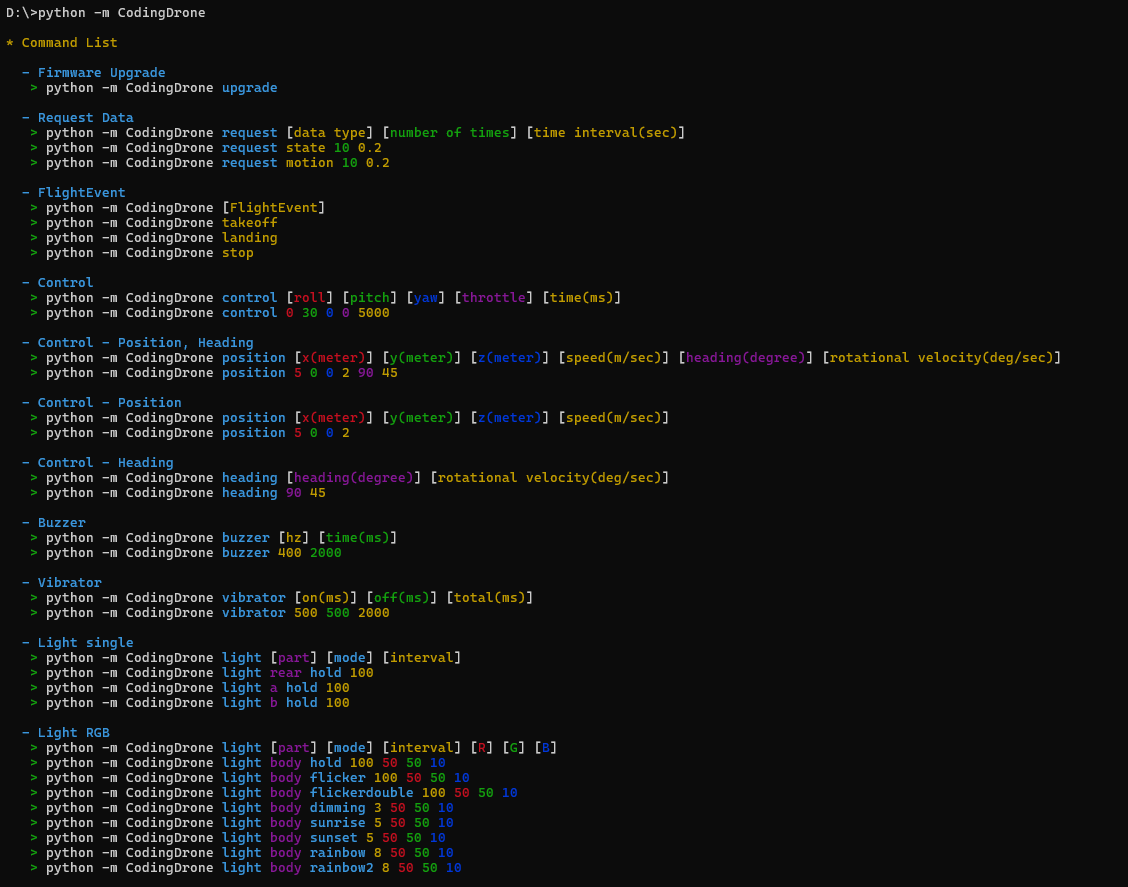Click the 'vibrator 500 500 2000' example

click(x=306, y=613)
